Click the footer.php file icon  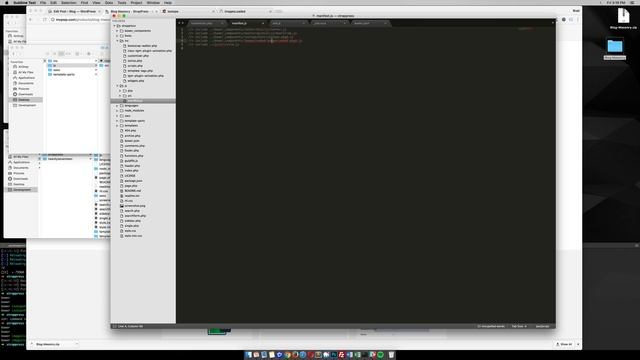[x=122, y=151]
